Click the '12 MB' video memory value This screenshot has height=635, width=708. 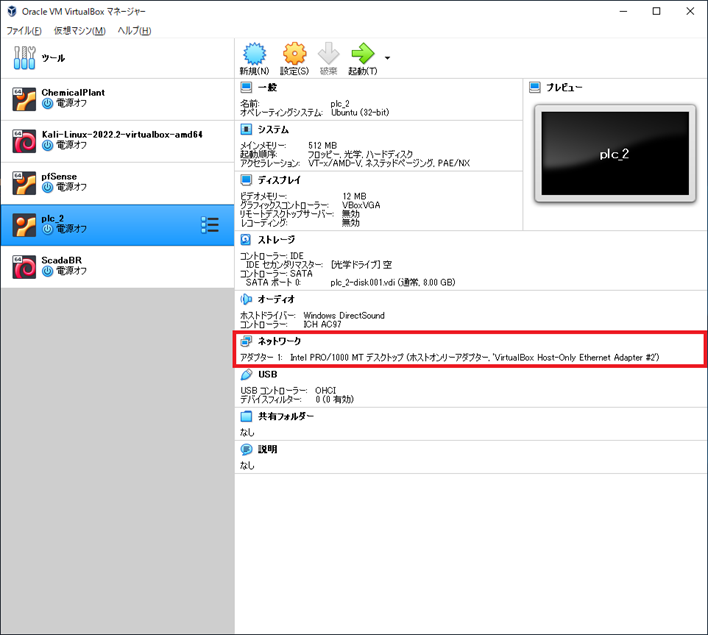tap(354, 196)
